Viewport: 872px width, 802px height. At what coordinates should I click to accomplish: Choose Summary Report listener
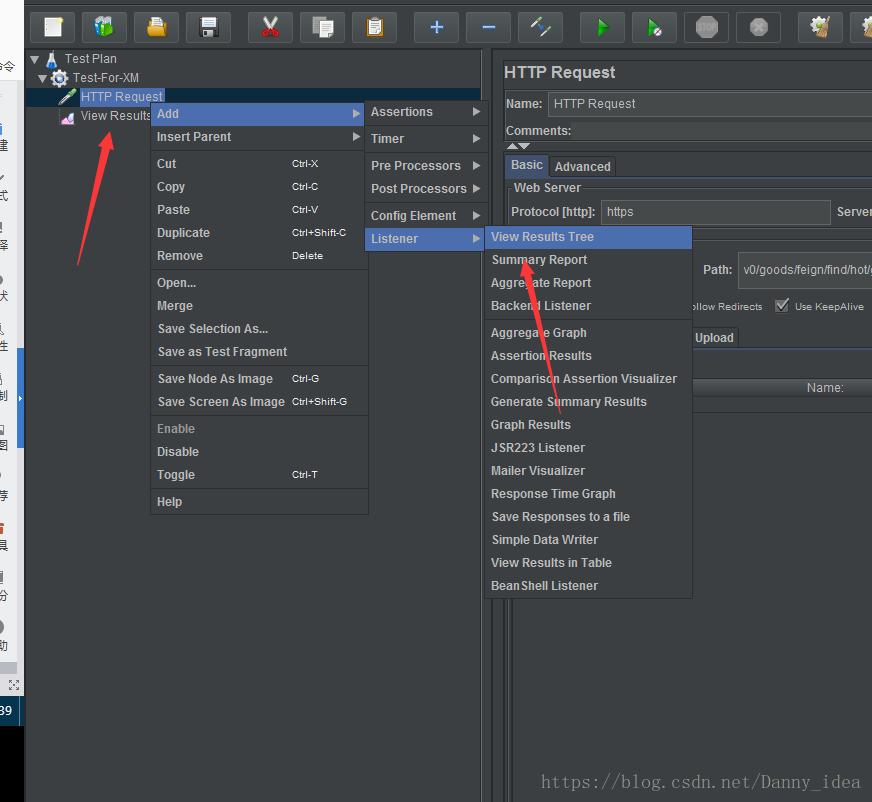[x=589, y=260]
